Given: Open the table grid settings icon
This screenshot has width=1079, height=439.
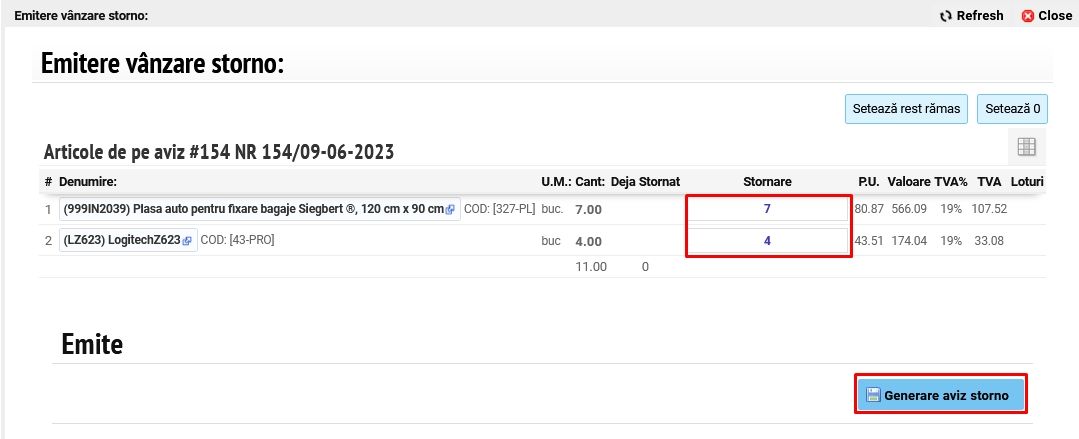Looking at the screenshot, I should 1026,147.
